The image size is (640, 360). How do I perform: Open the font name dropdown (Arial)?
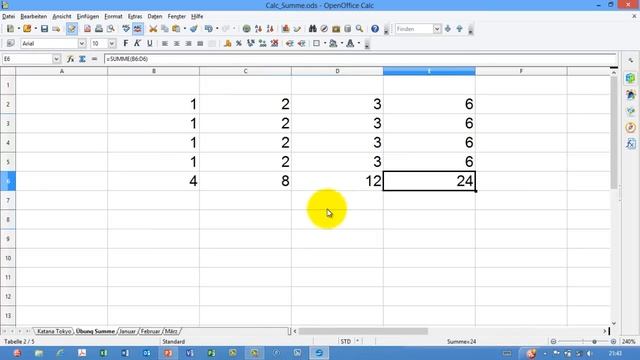82,44
